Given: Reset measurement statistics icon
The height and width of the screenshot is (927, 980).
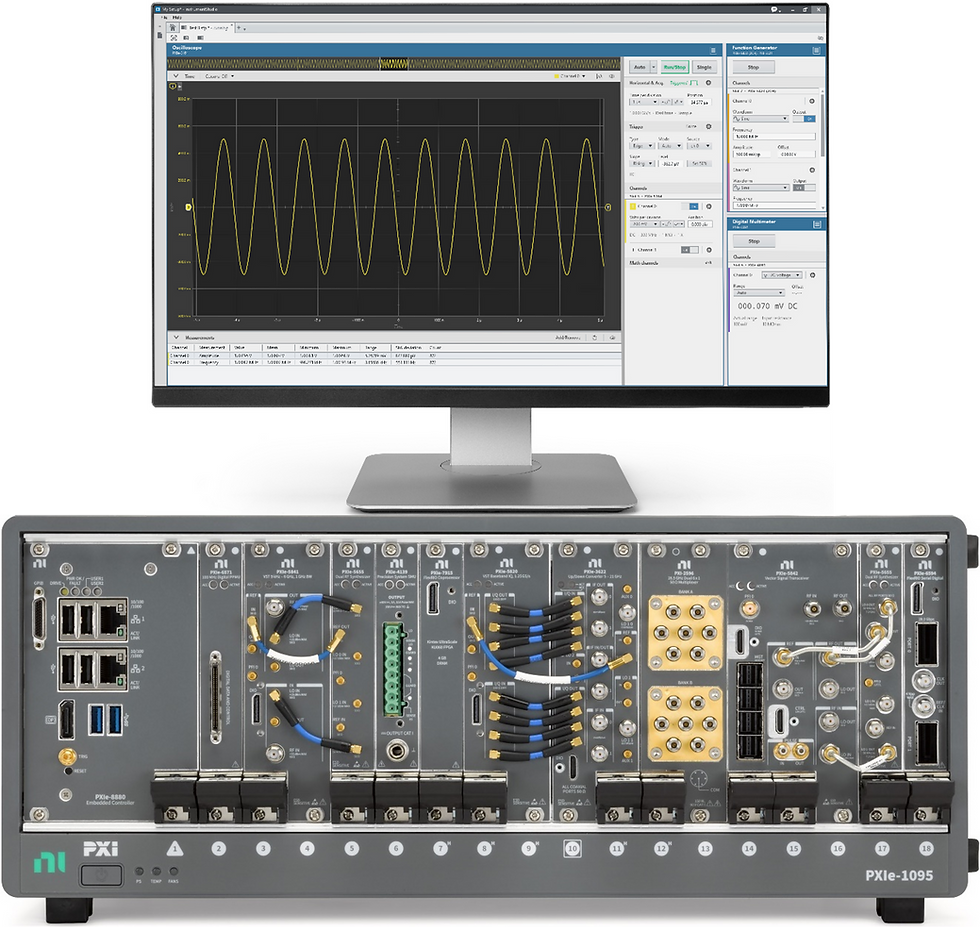Looking at the screenshot, I should click(x=595, y=338).
